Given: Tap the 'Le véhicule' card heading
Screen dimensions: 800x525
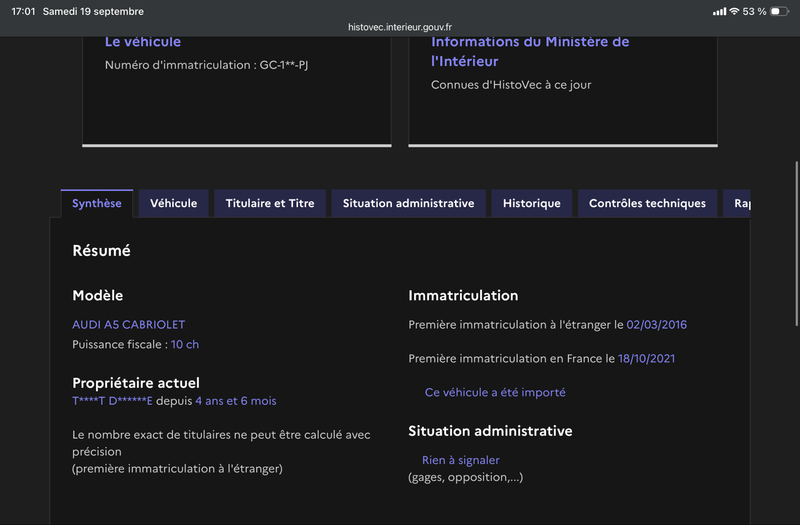Looking at the screenshot, I should 143,42.
